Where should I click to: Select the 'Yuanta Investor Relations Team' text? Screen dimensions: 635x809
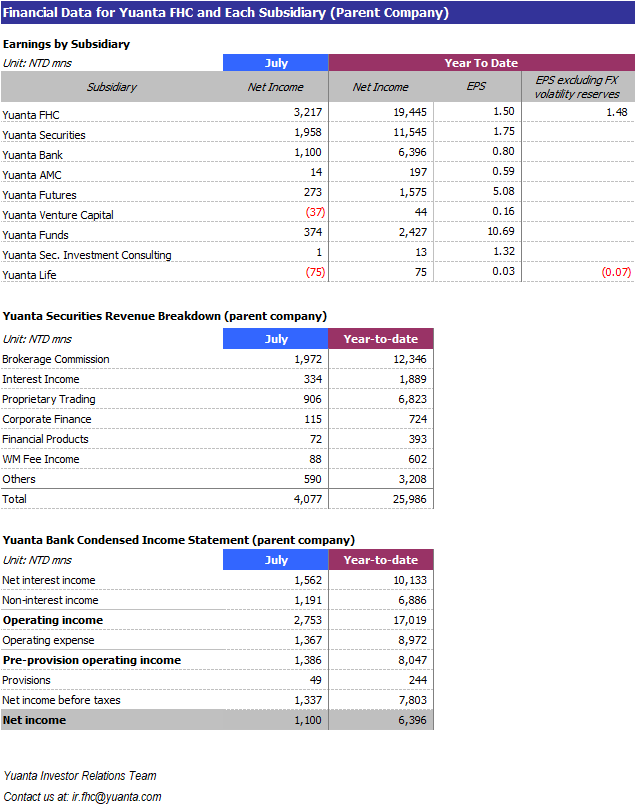point(80,775)
